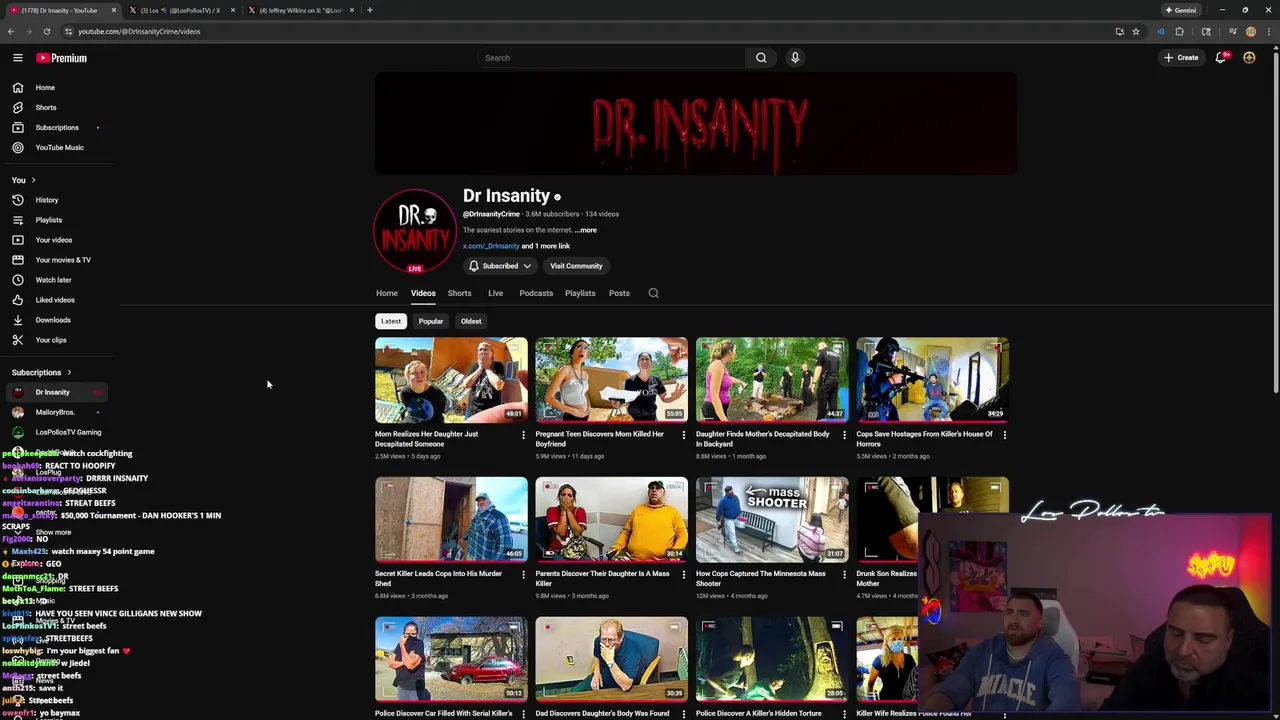Open Gemini in Chrome
The image size is (1280, 720).
[1180, 10]
